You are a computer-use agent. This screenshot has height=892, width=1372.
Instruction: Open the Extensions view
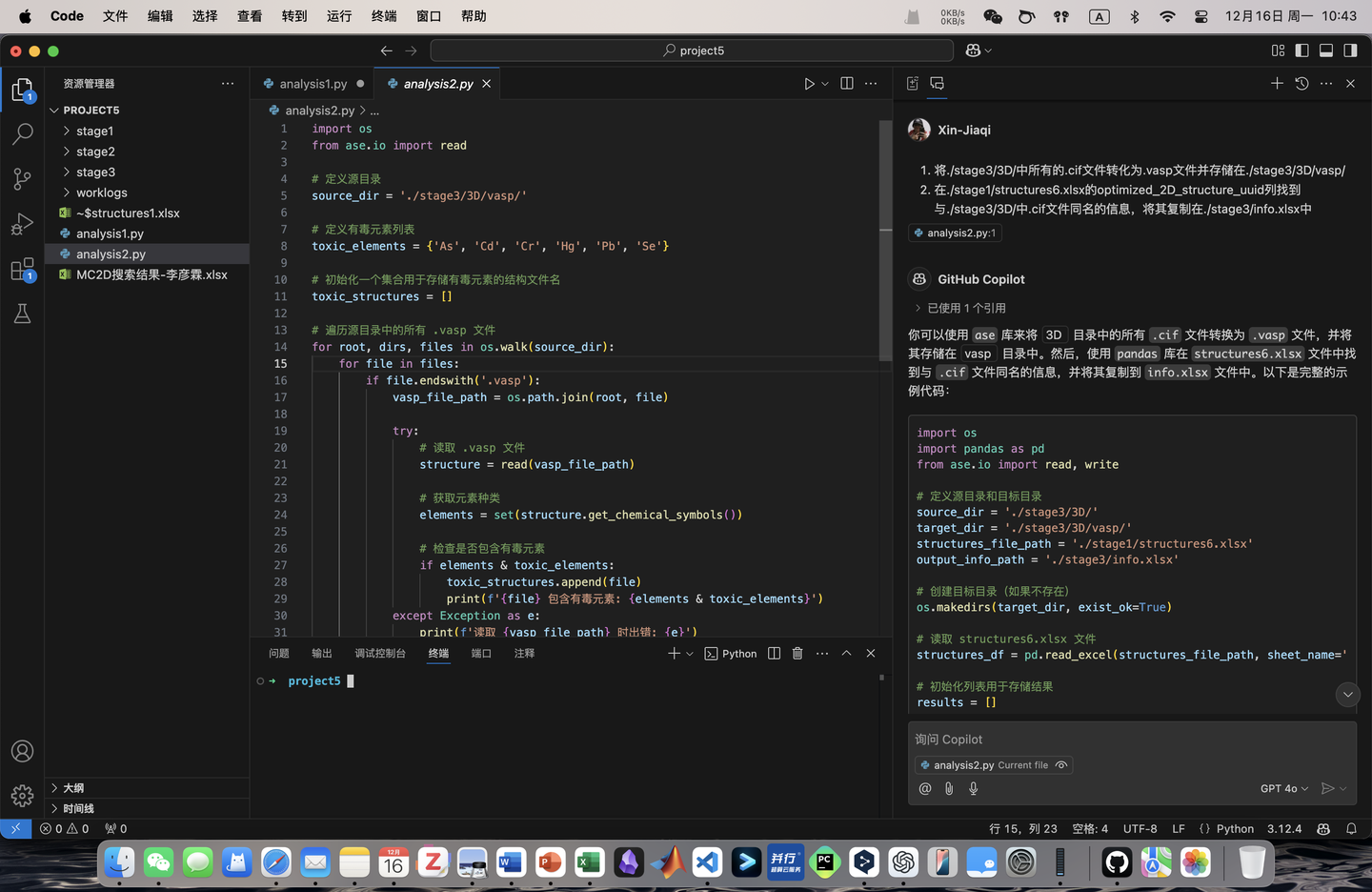23,269
